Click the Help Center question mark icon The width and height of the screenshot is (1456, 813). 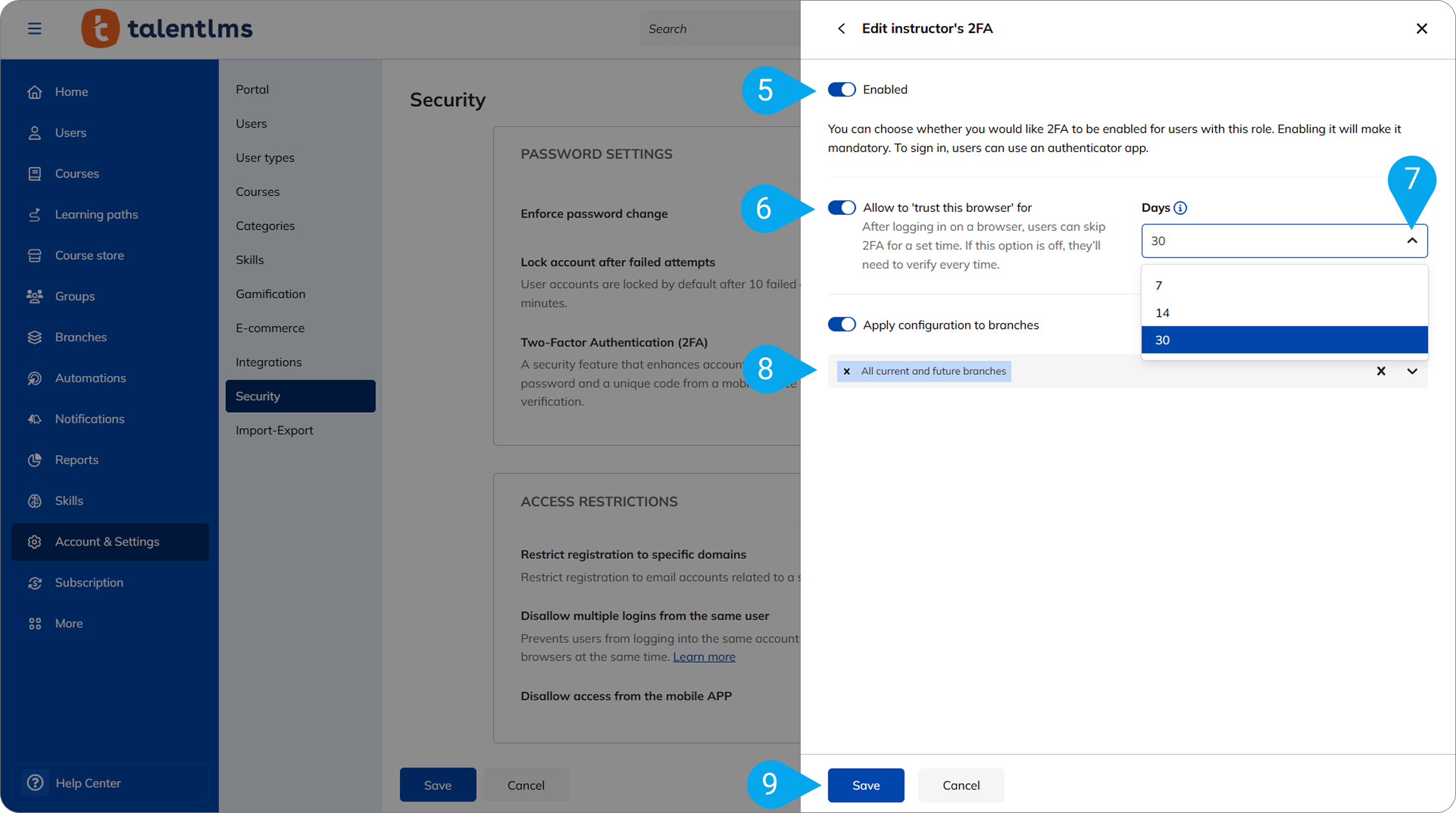35,783
